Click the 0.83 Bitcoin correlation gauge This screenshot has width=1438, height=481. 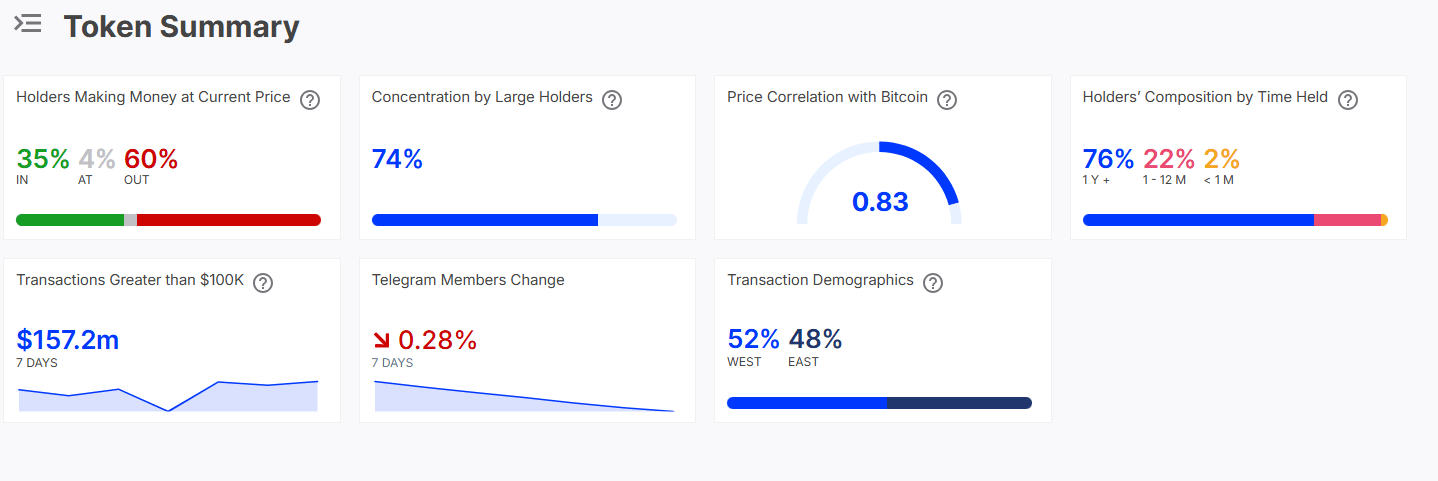(x=879, y=183)
